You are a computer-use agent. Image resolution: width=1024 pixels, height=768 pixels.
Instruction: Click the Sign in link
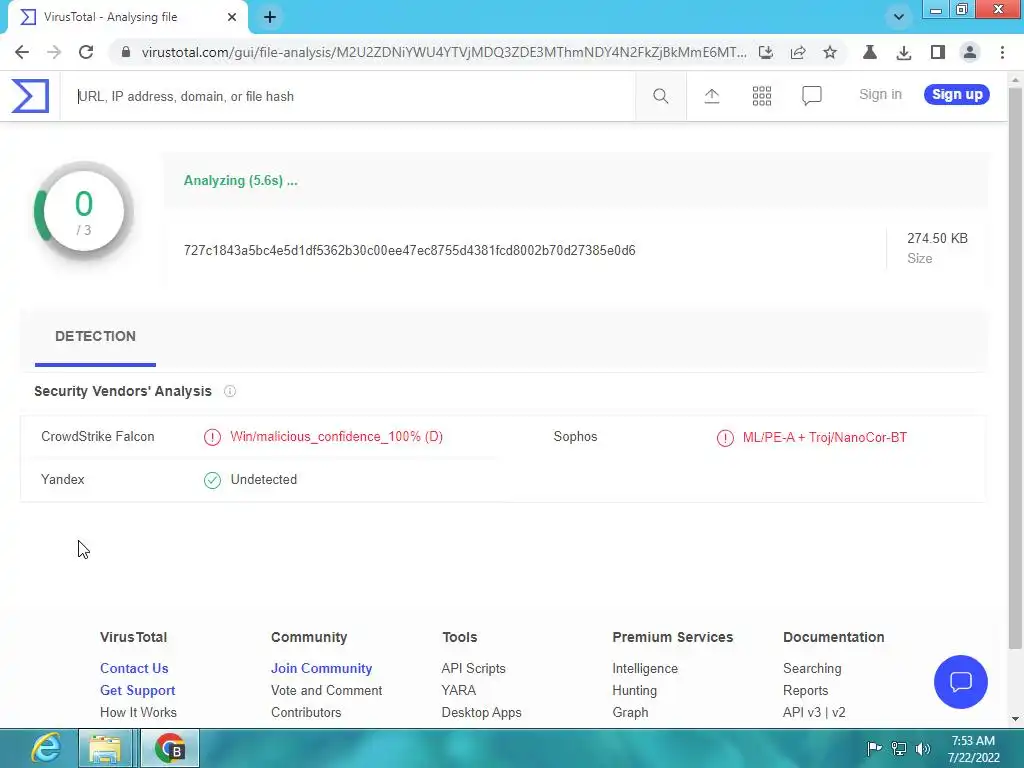[x=880, y=95]
